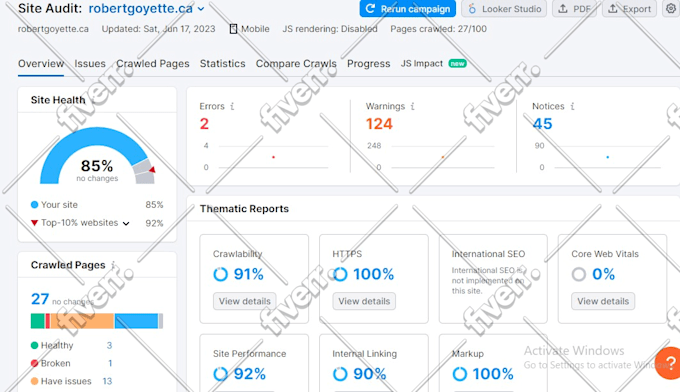Click the errors trend chart point
Image resolution: width=680 pixels, height=392 pixels.
(273, 157)
